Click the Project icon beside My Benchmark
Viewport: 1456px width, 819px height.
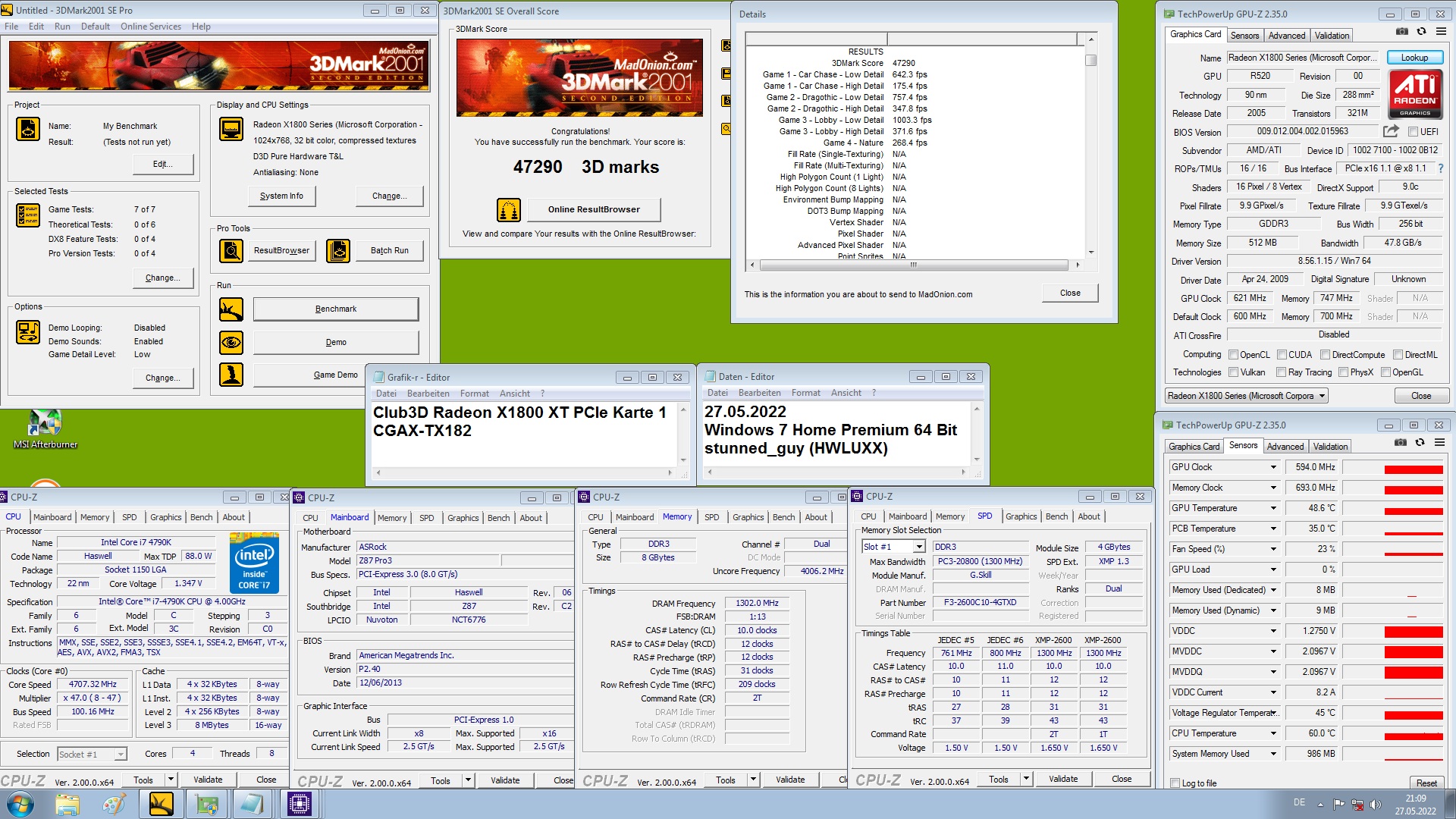tap(28, 129)
